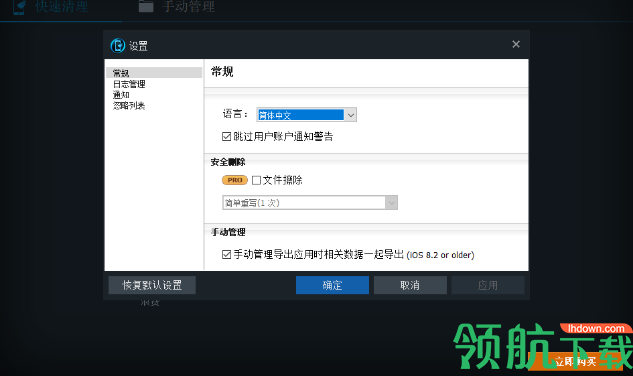Open the 语言 language dropdown
Screen dimensions: 633x376
(x=350, y=115)
